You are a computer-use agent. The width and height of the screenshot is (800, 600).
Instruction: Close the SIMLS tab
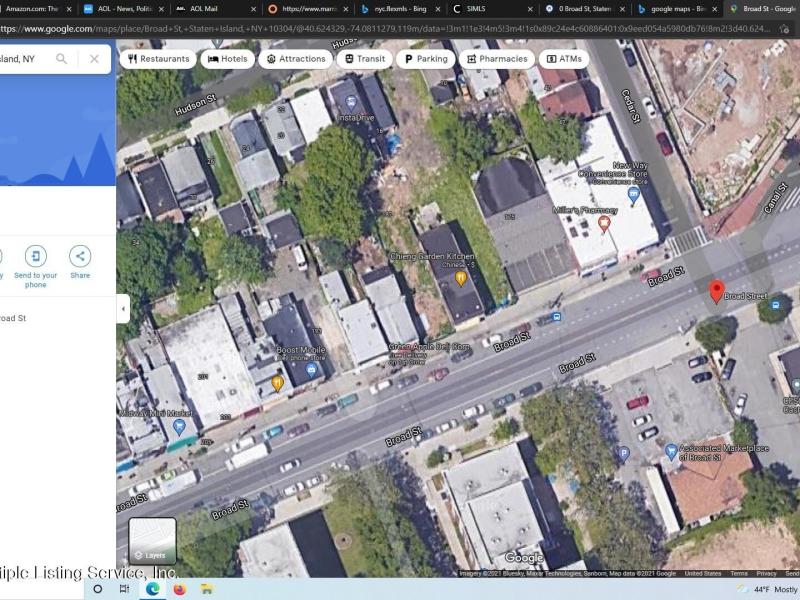[530, 9]
